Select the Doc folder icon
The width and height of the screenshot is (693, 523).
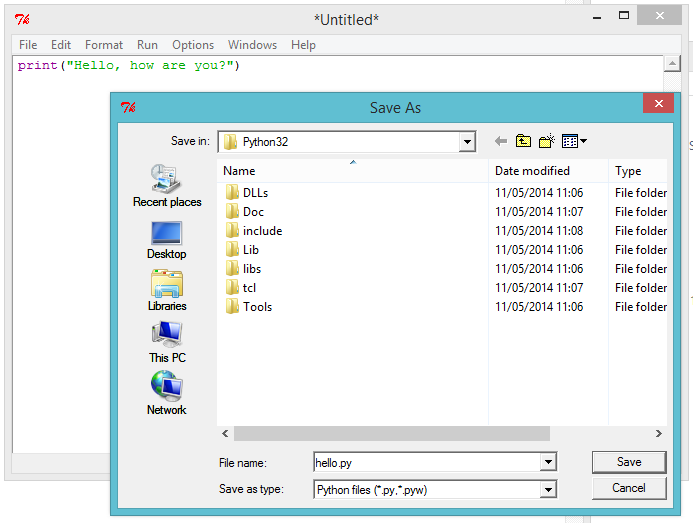232,212
